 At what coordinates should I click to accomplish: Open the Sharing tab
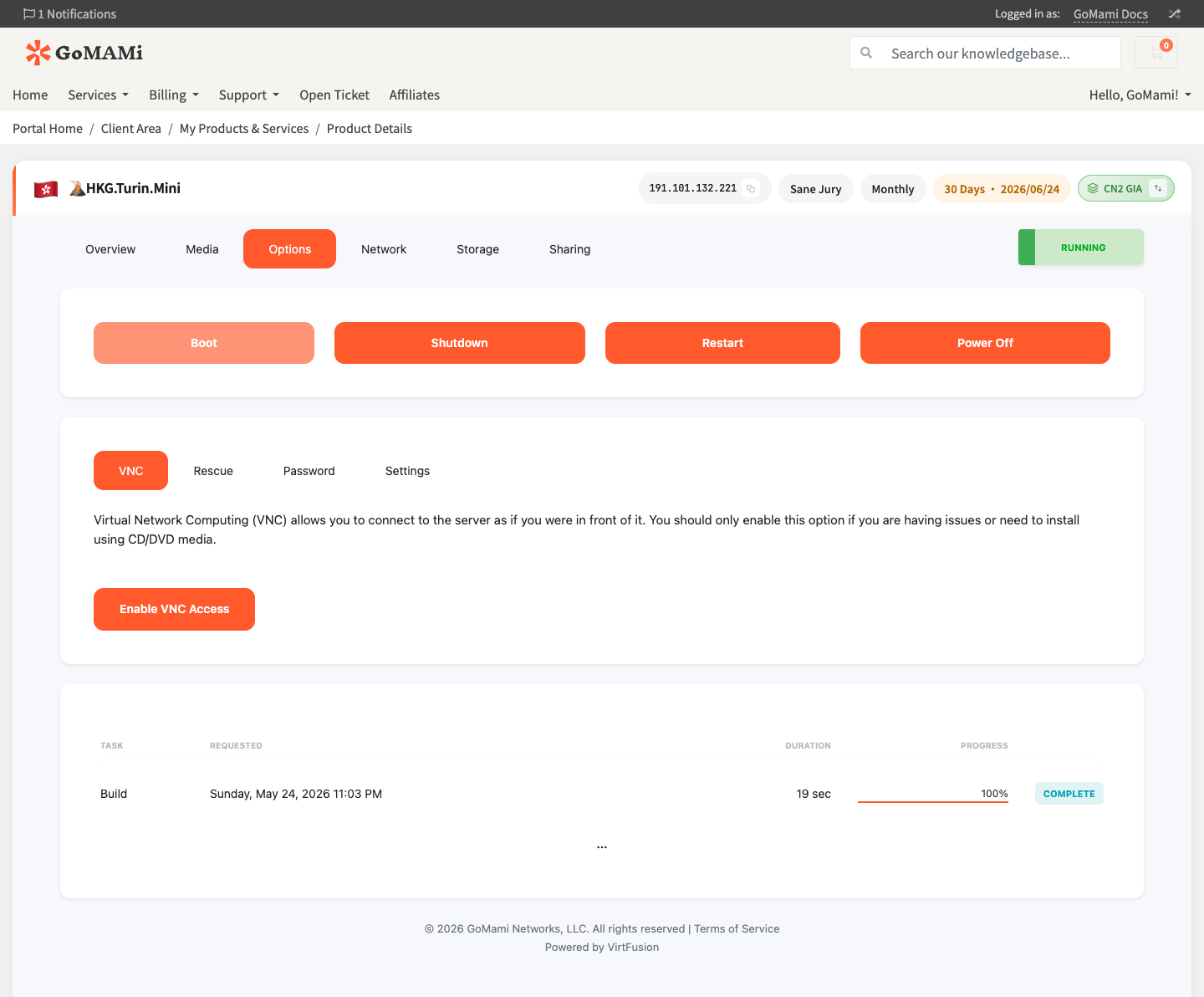click(570, 249)
